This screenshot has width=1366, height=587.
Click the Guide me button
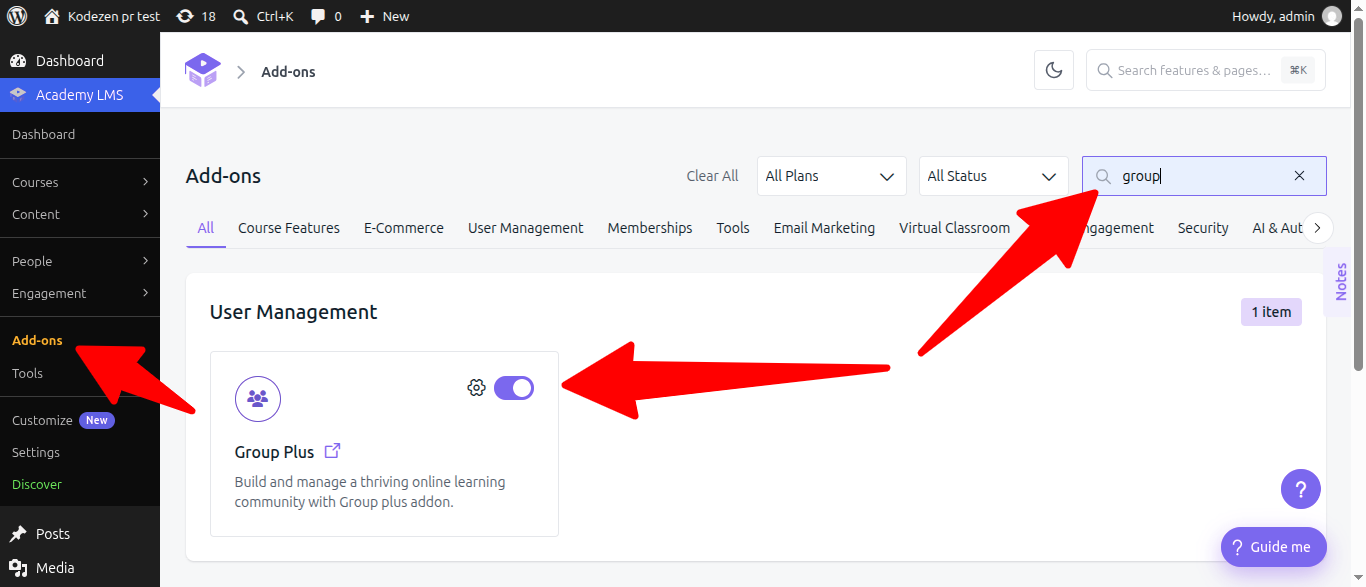pyautogui.click(x=1273, y=547)
